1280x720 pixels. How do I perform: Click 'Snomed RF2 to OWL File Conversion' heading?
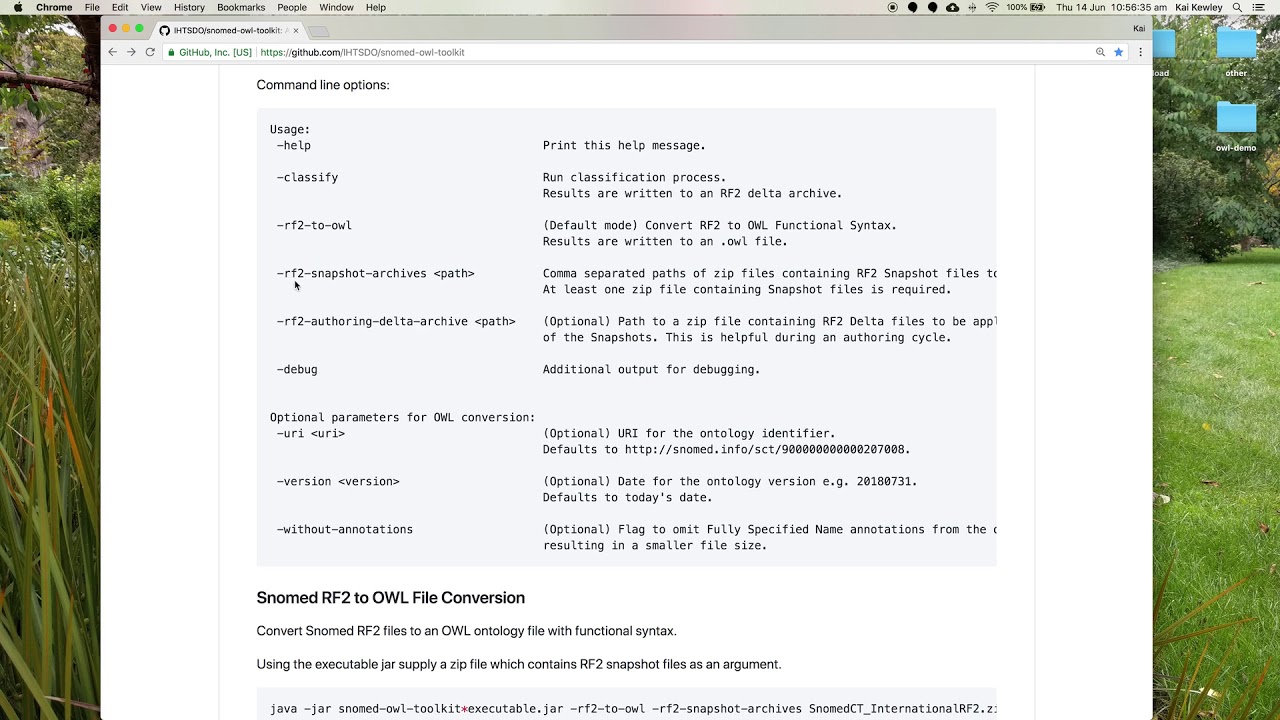point(391,598)
